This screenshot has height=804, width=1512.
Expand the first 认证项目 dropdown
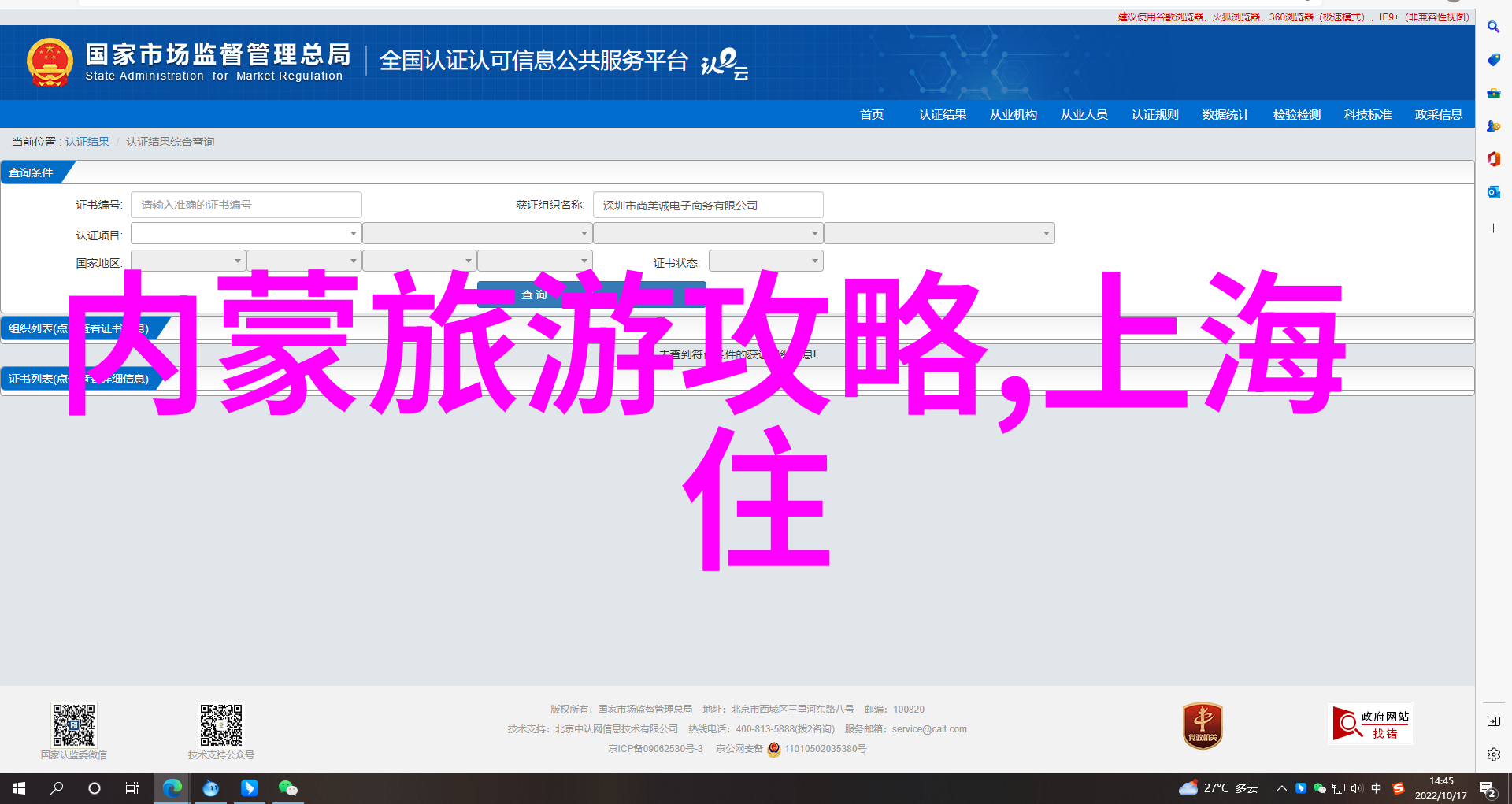point(246,233)
